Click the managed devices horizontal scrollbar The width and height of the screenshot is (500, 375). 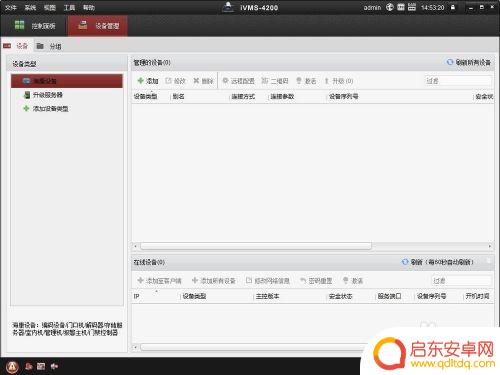[x=256, y=246]
